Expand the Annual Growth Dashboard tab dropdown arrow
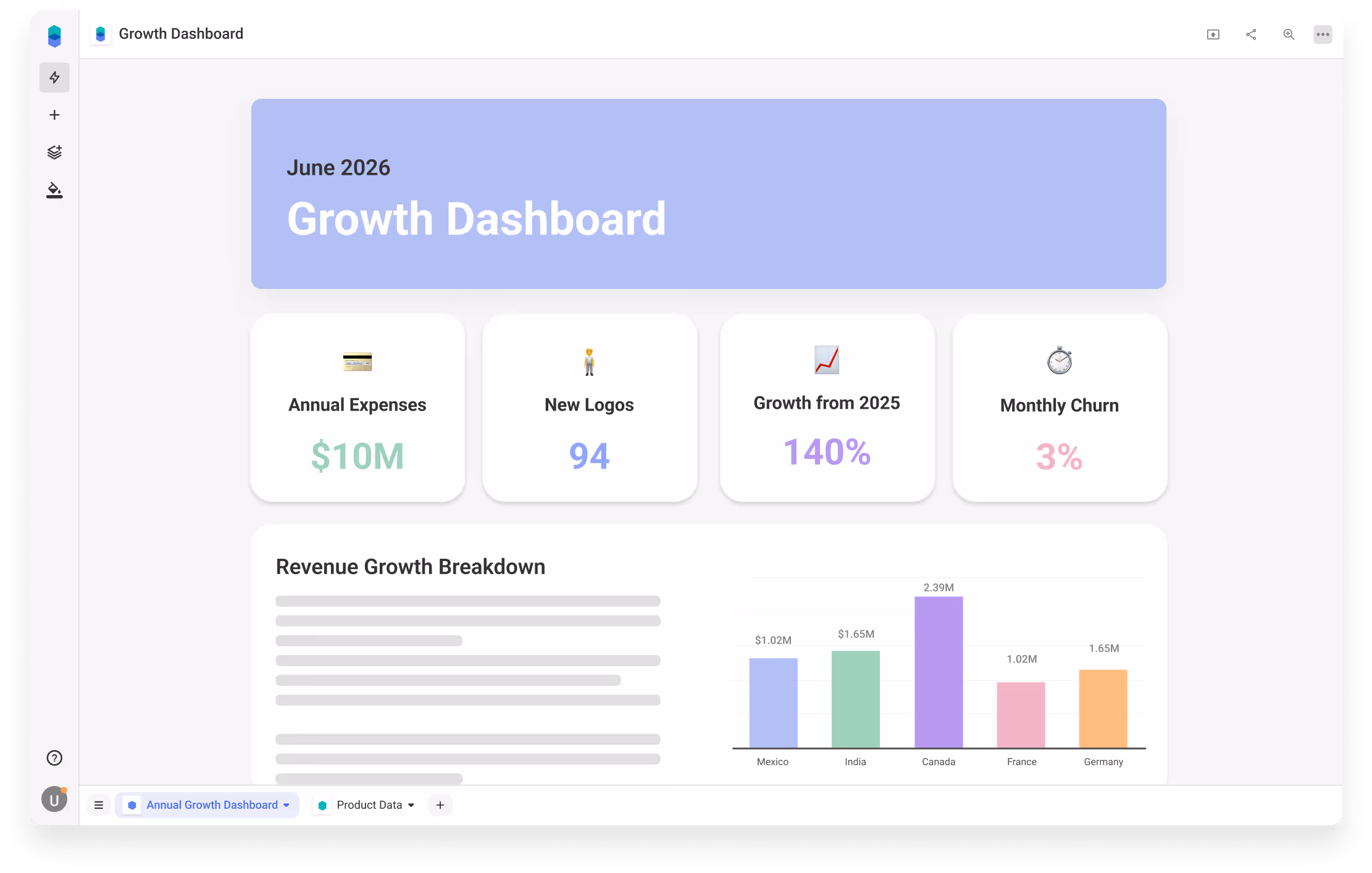The height and width of the screenshot is (873, 1372). (287, 805)
